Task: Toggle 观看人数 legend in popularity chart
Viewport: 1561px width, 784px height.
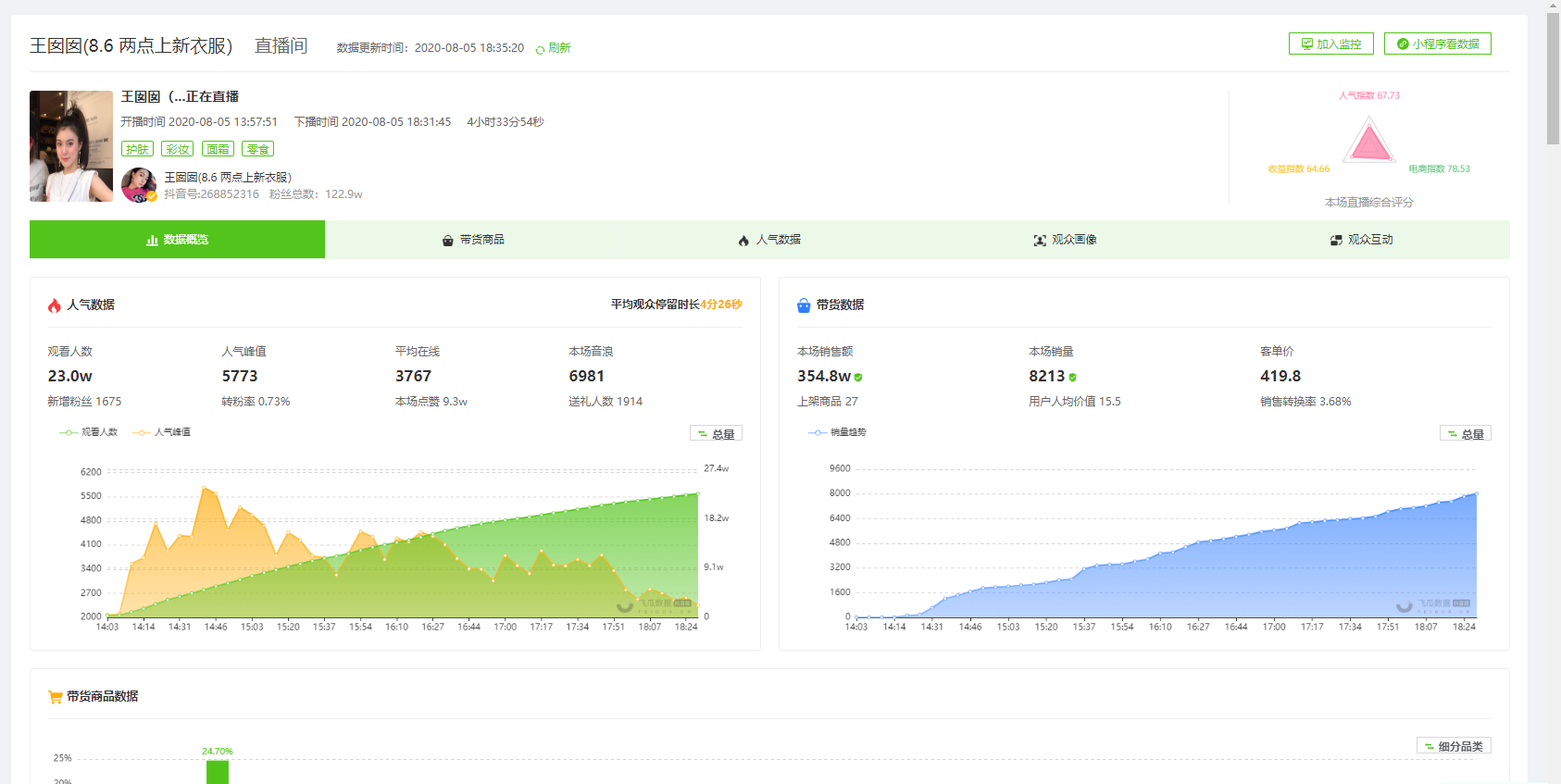Action: coord(89,432)
